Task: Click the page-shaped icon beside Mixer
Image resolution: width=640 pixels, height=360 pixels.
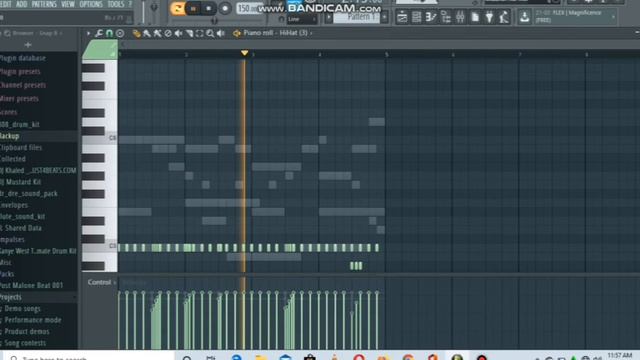Action: point(475,17)
